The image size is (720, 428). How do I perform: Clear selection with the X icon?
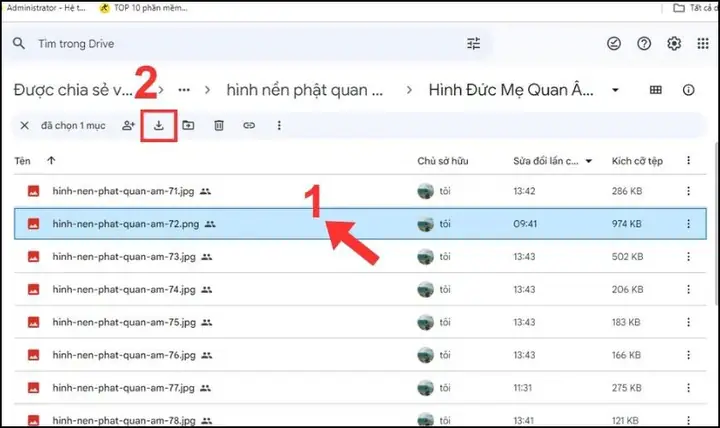click(25, 125)
